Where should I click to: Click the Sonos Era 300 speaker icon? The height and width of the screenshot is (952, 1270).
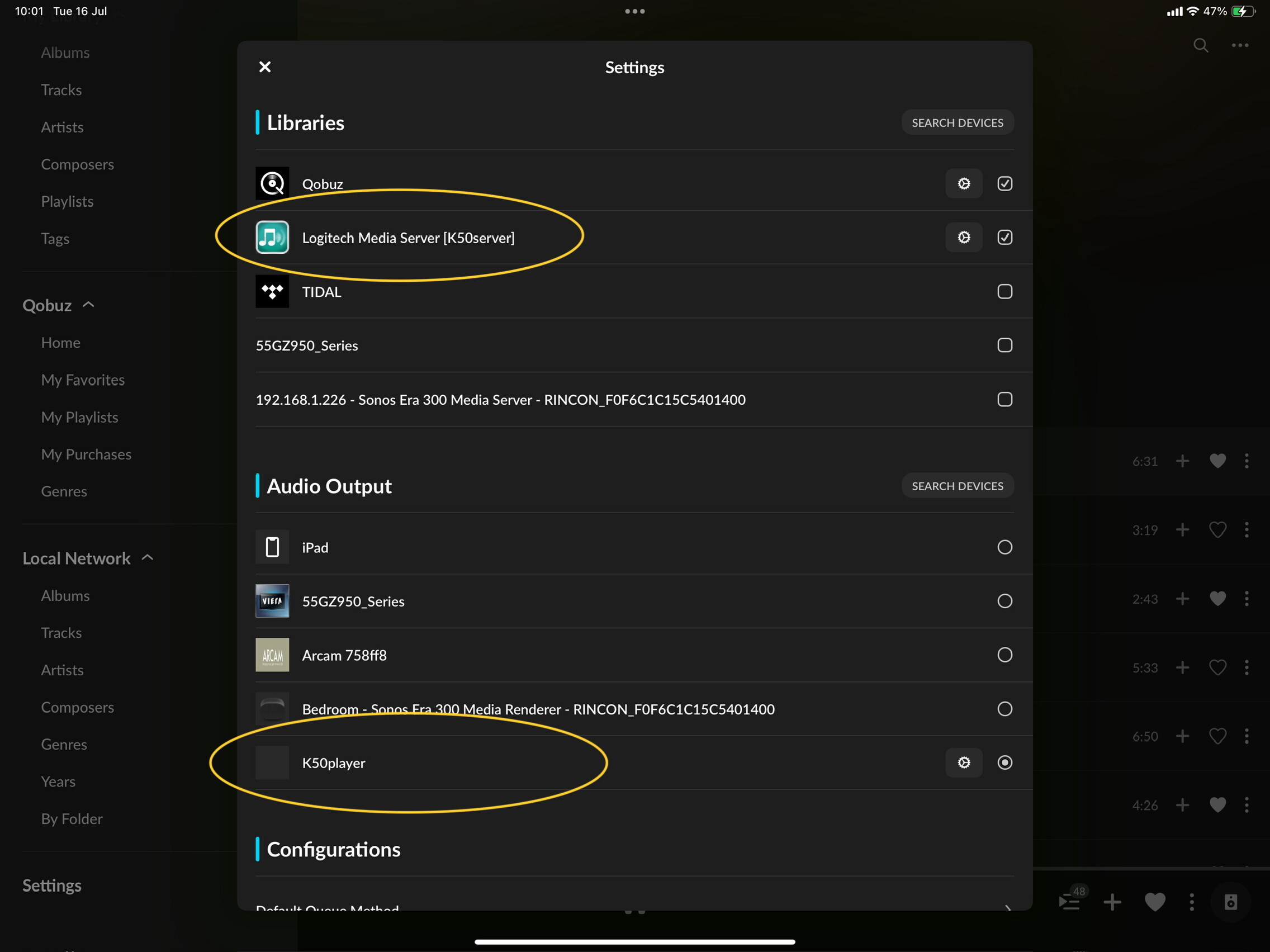coord(272,709)
